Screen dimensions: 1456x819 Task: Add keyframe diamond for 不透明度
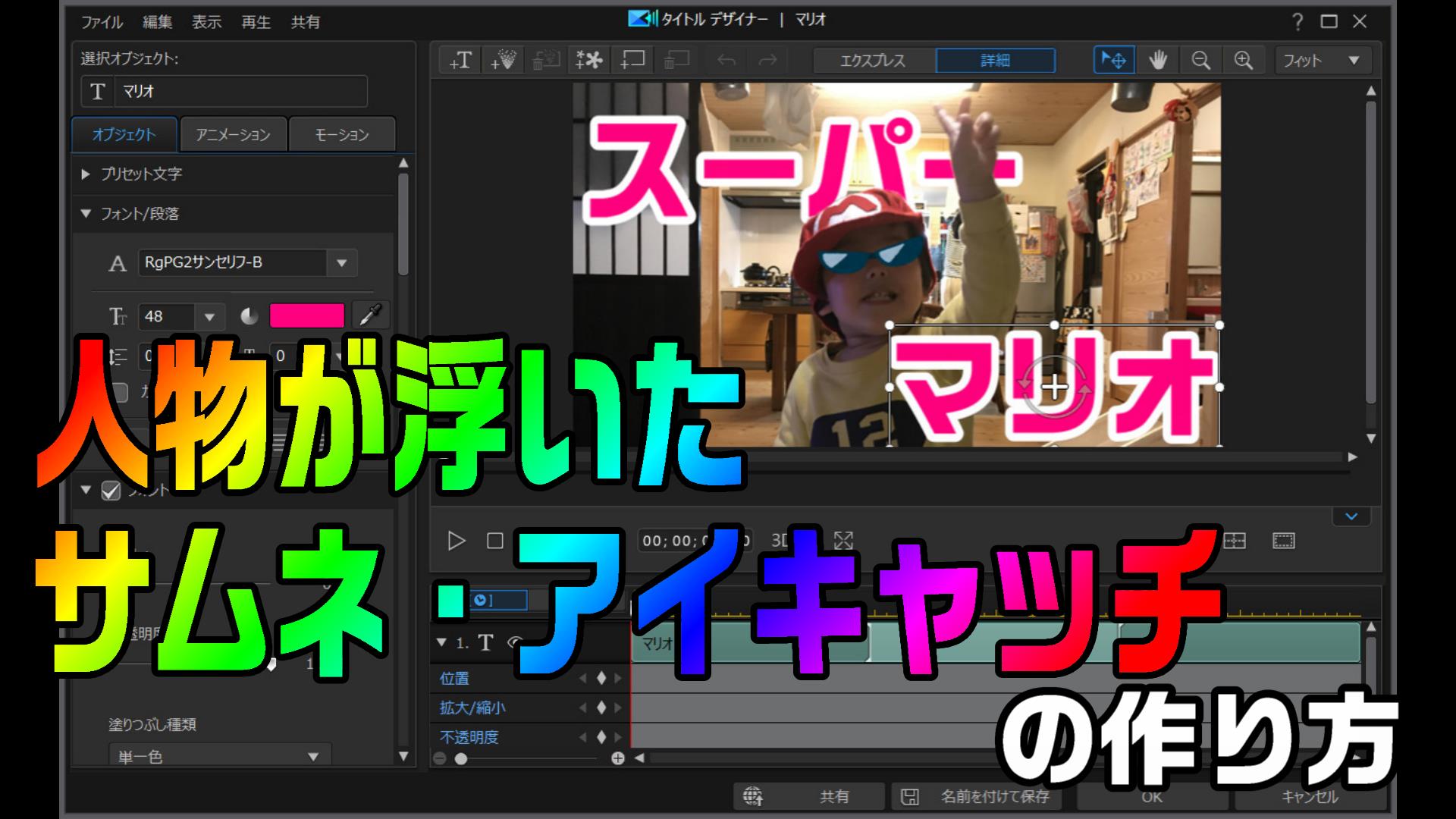pos(601,737)
